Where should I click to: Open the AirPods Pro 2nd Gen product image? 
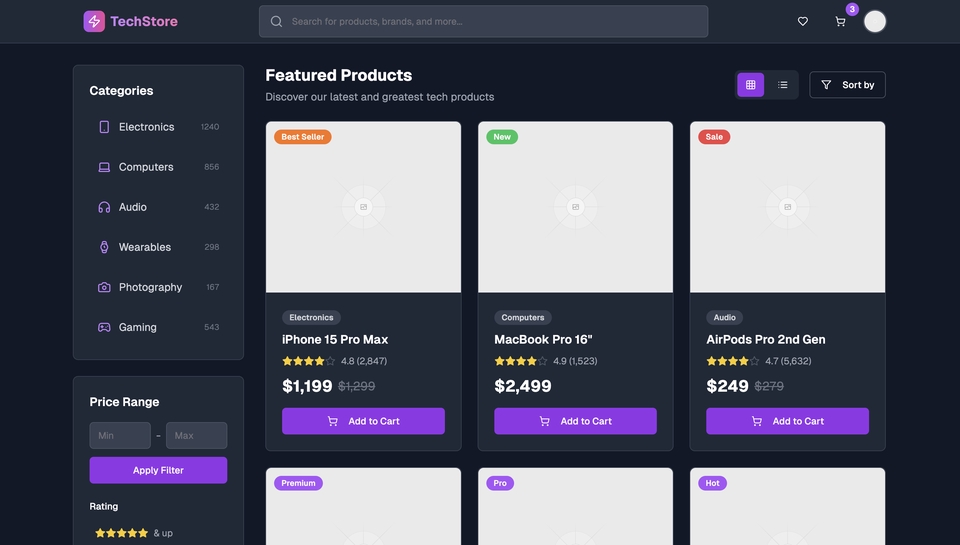click(x=787, y=207)
